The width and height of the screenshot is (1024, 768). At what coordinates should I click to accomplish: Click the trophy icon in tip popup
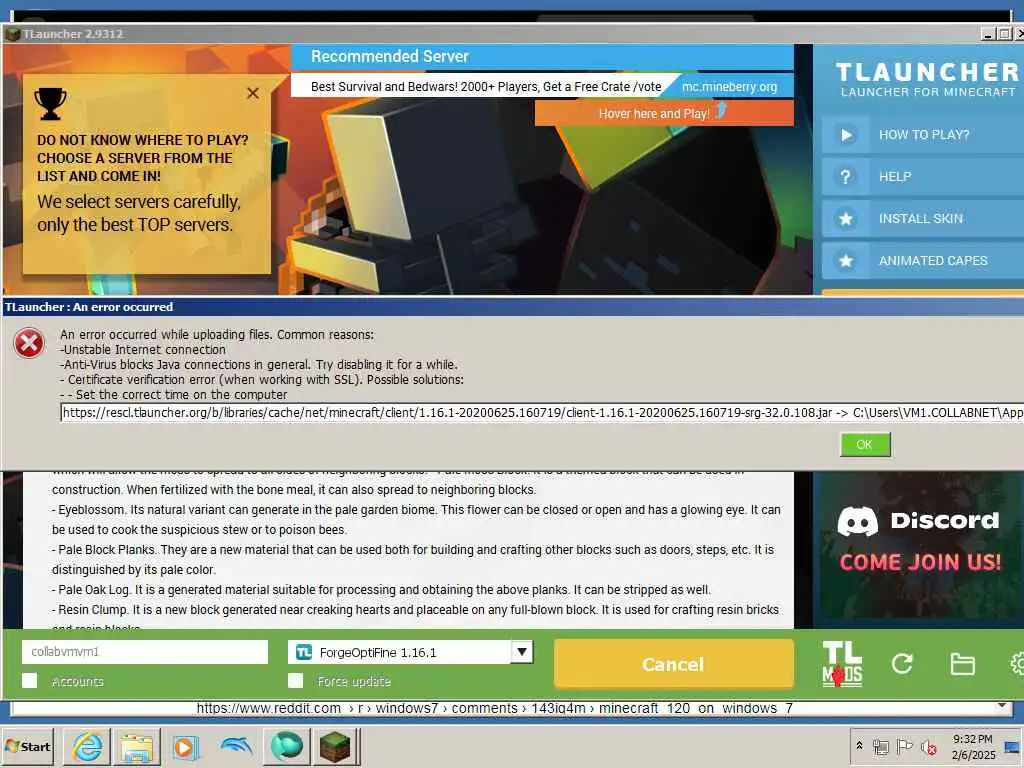(x=50, y=104)
